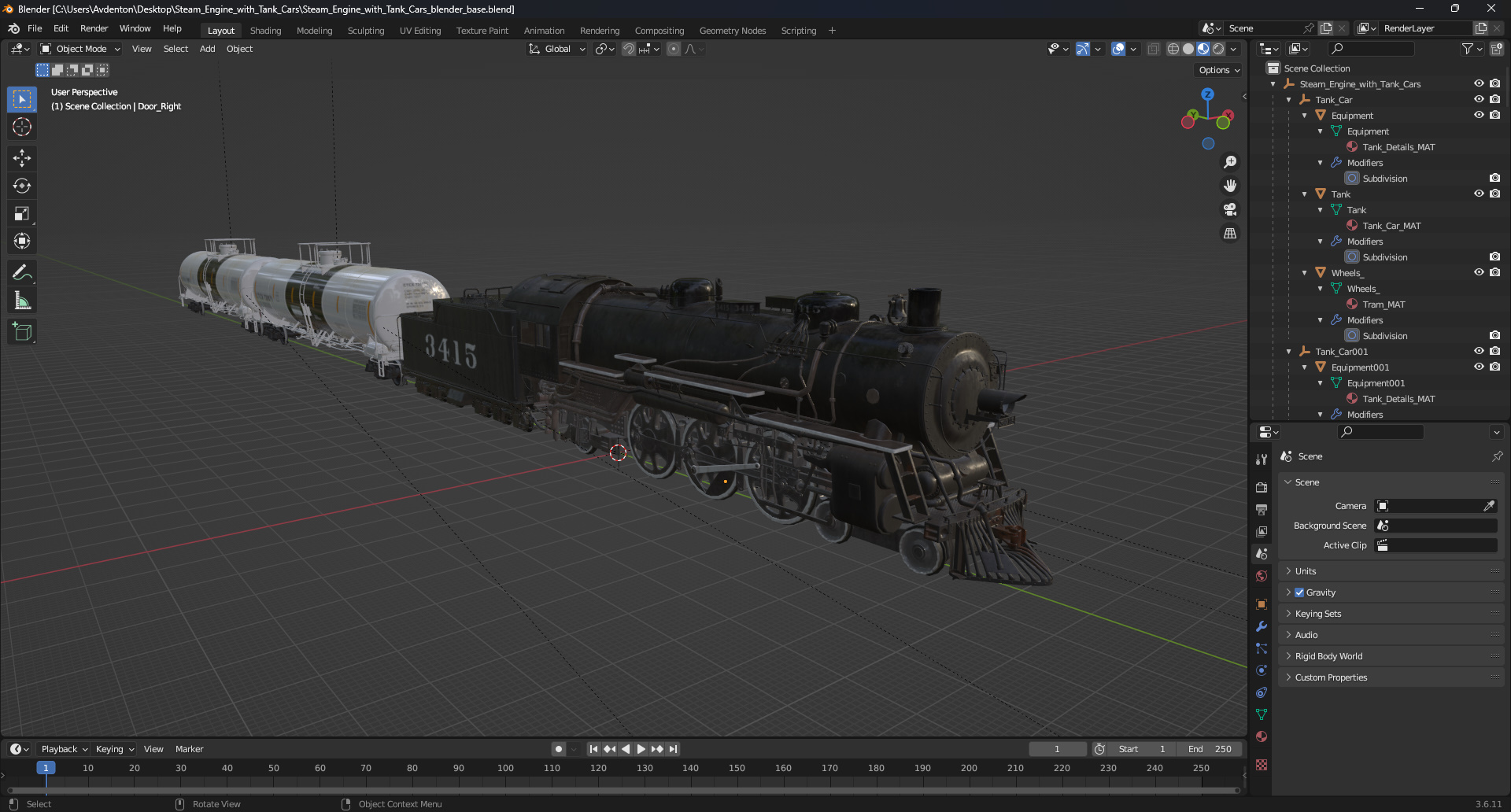Collapse the Tank_Car tree item
The image size is (1511, 812).
click(x=1288, y=100)
